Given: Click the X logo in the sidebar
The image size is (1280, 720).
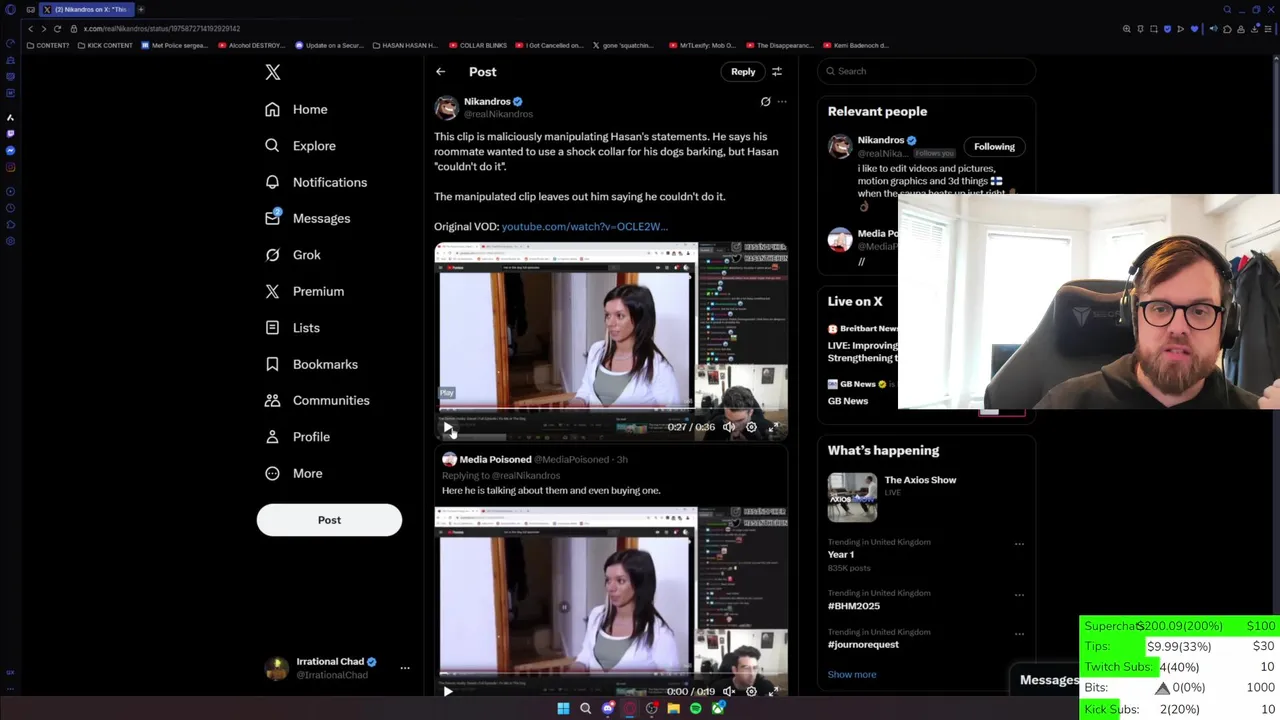Looking at the screenshot, I should click(x=273, y=72).
